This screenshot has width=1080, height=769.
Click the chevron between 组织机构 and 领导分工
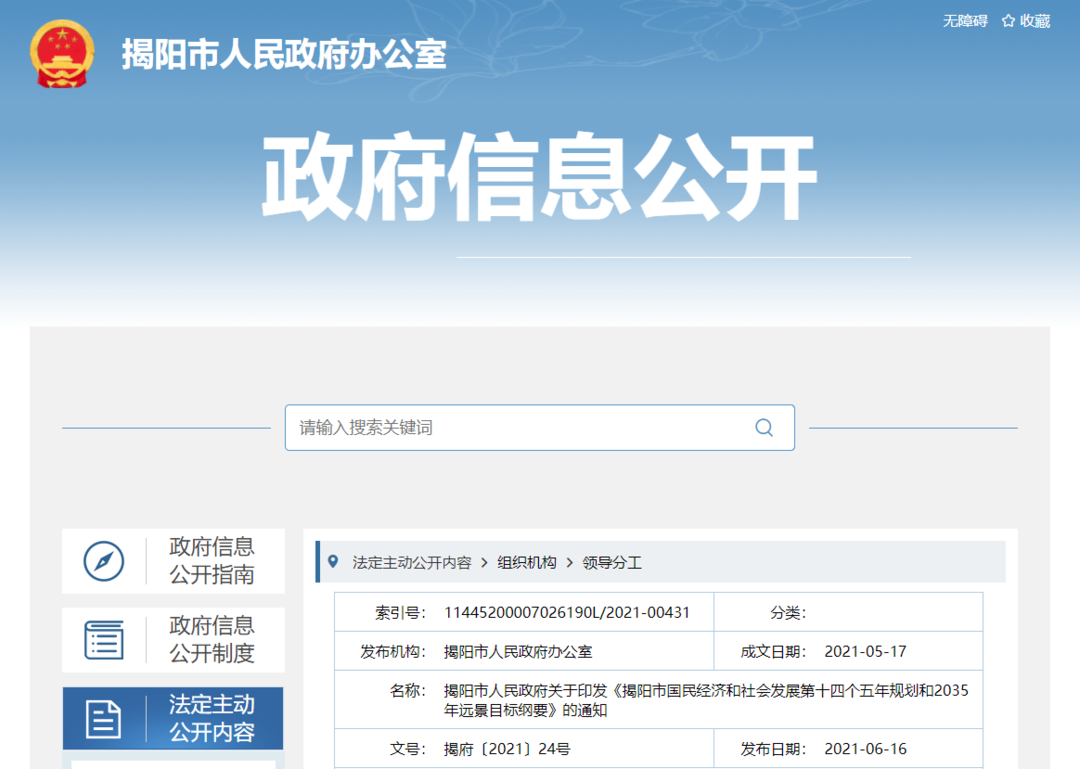(570, 563)
